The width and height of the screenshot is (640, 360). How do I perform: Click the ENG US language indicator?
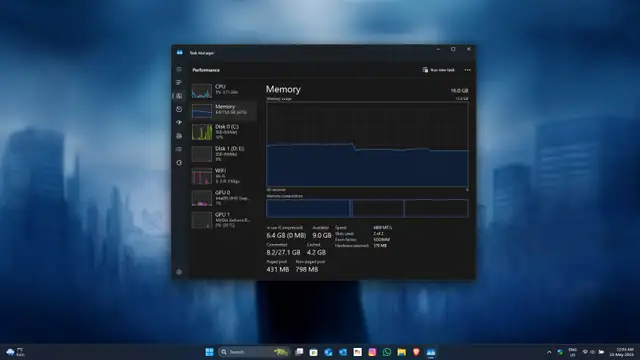(572, 352)
